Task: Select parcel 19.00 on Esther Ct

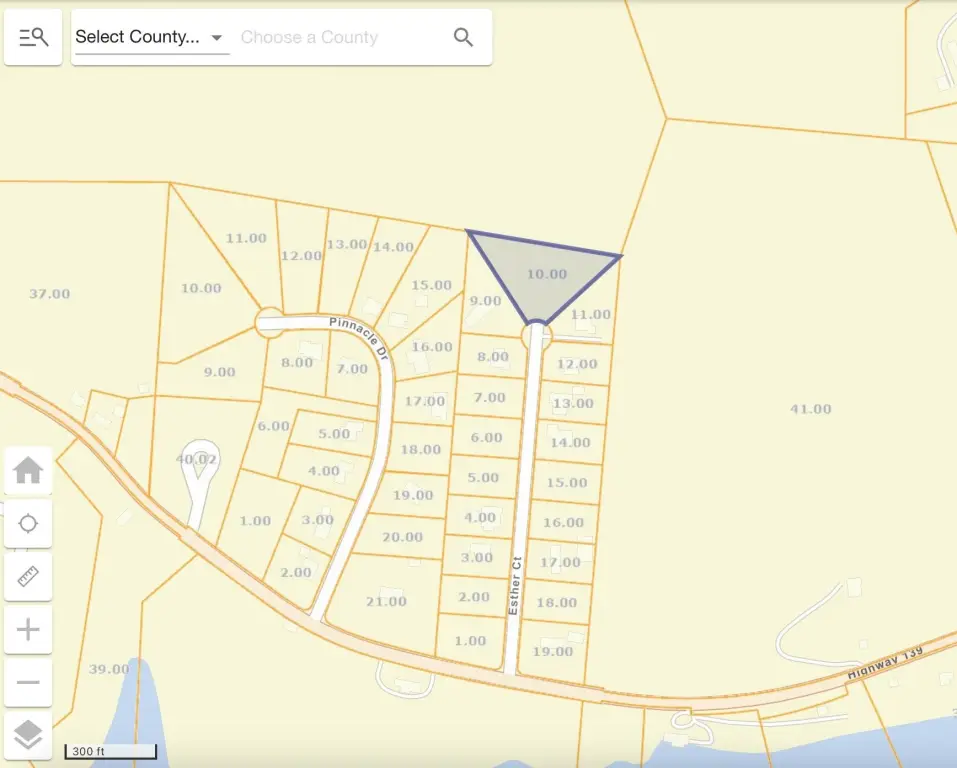Action: coord(552,651)
